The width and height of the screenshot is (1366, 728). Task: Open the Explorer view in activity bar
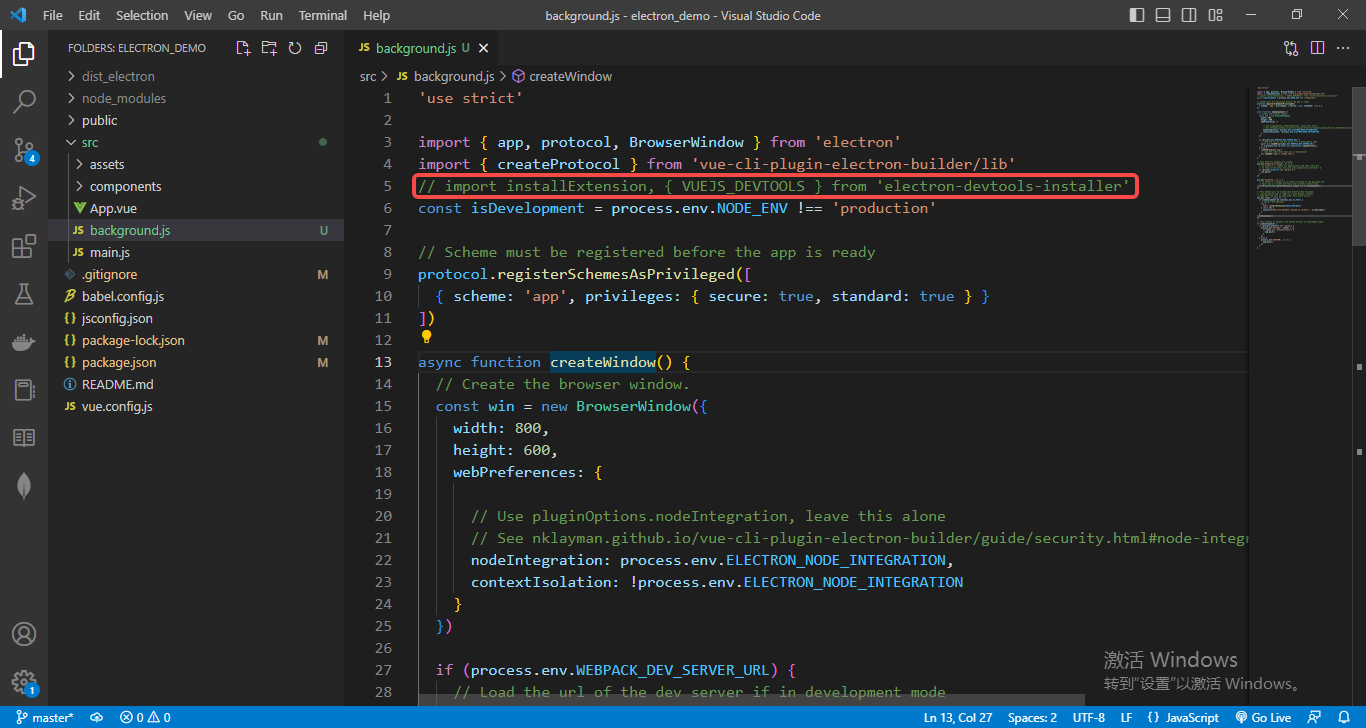tap(24, 54)
